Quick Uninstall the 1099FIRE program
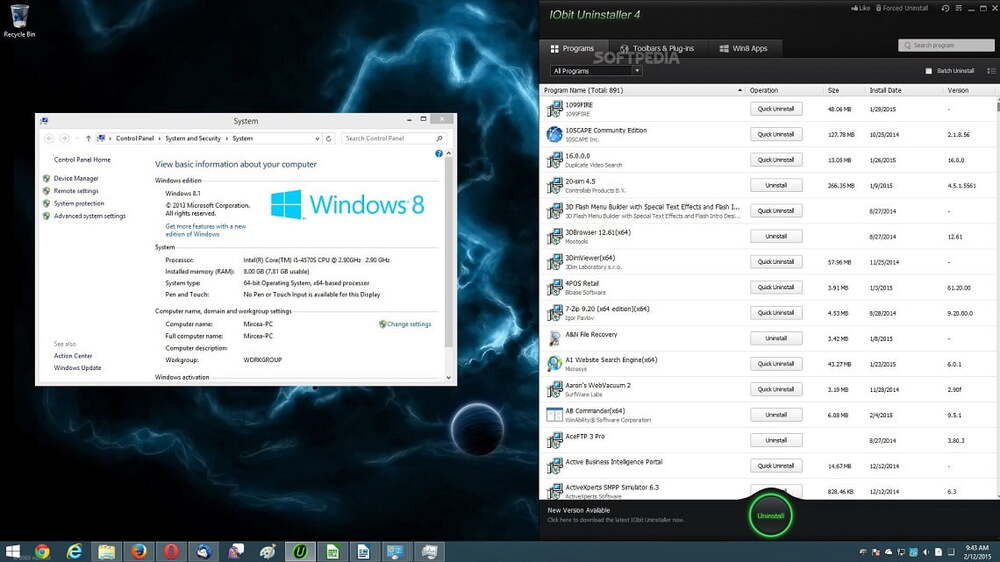1000x562 pixels. pos(776,109)
